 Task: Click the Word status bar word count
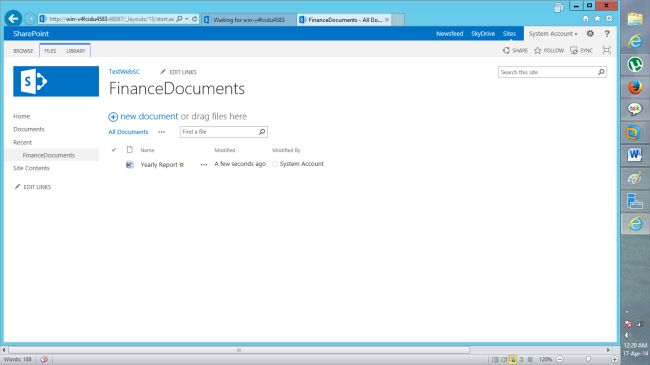(x=17, y=359)
